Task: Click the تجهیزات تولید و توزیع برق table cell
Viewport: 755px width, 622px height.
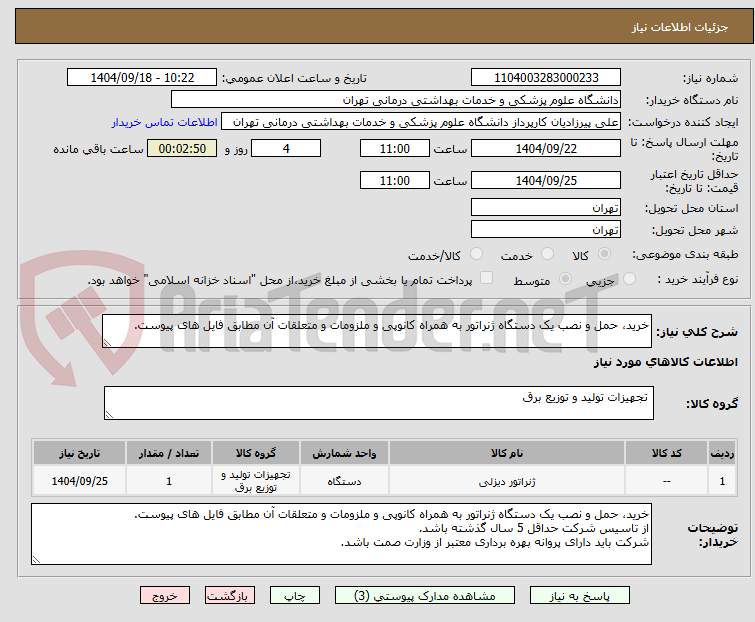Action: click(x=256, y=481)
